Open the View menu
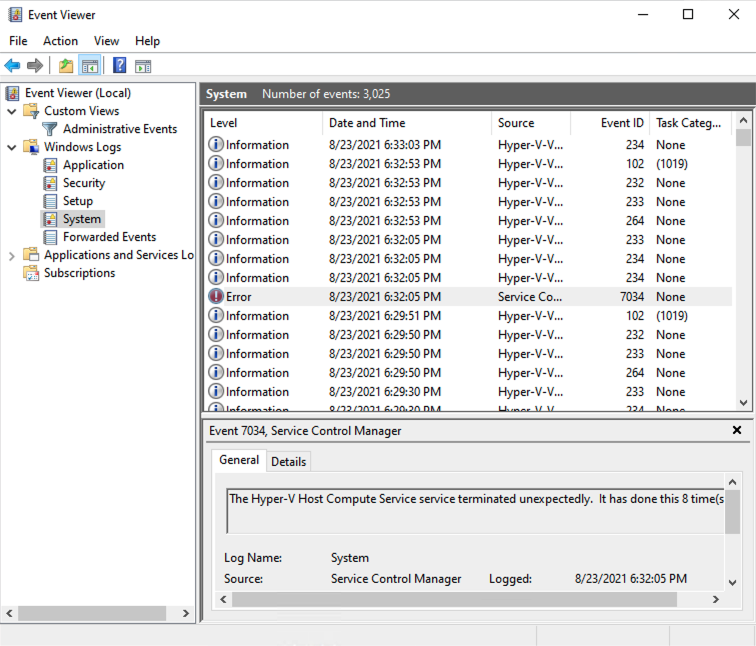Viewport: 756px width, 646px height. click(106, 41)
